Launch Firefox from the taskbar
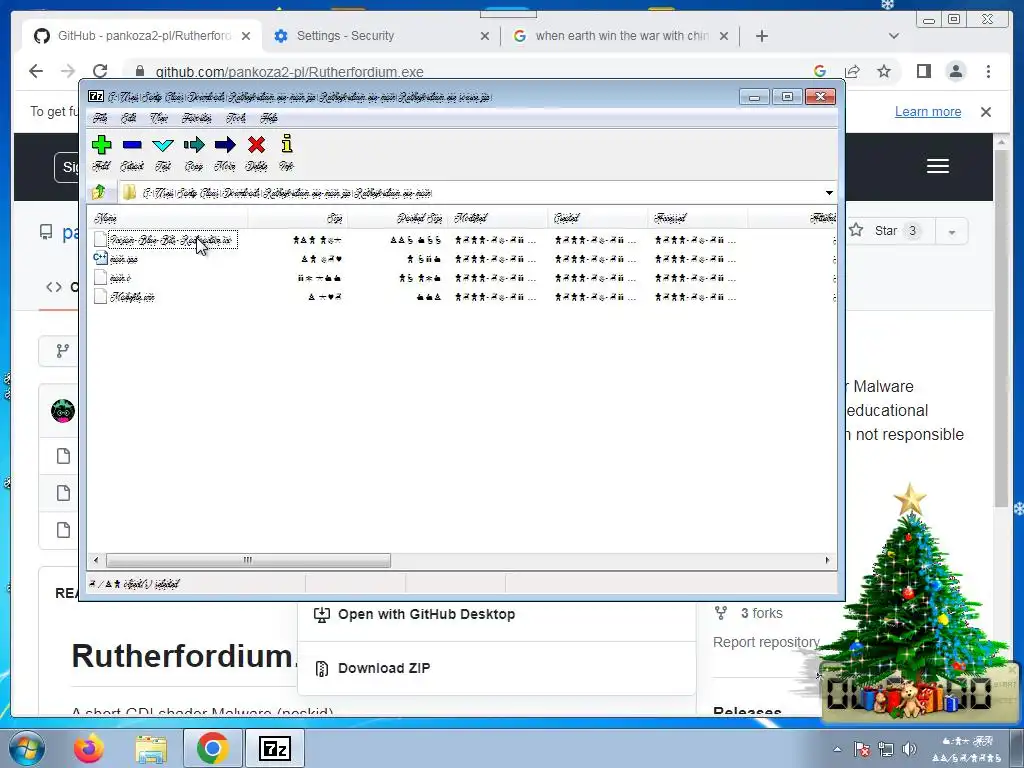 click(x=88, y=748)
